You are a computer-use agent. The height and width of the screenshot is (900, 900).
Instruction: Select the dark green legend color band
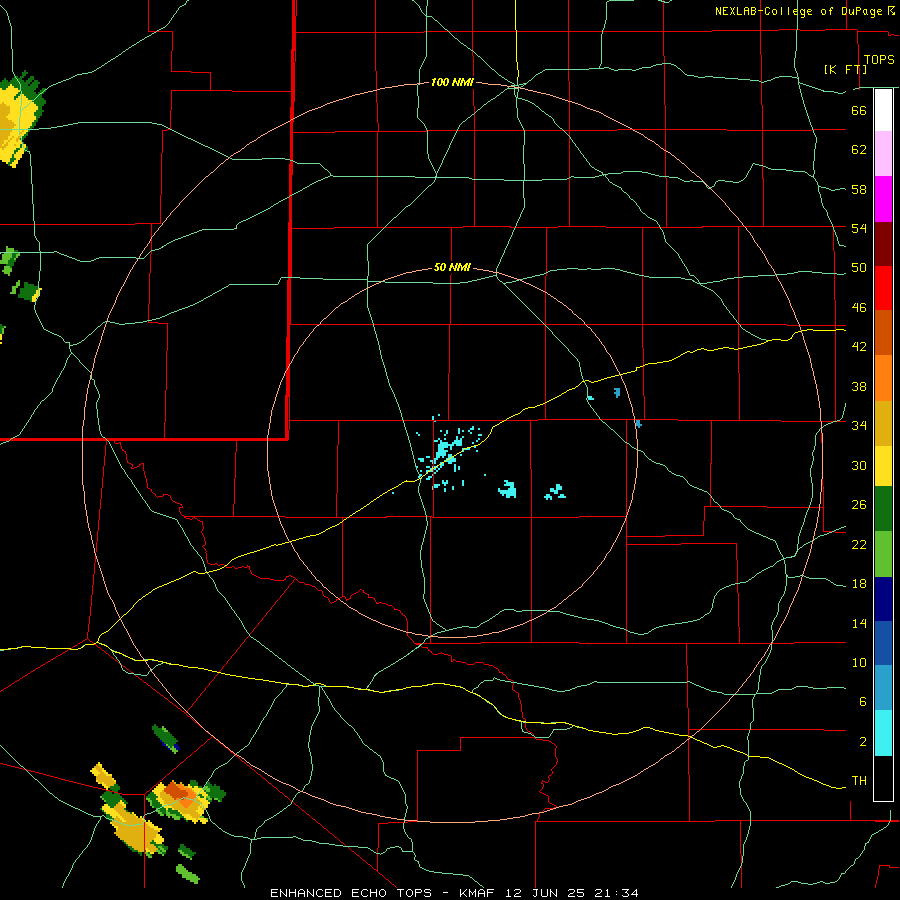[x=883, y=509]
